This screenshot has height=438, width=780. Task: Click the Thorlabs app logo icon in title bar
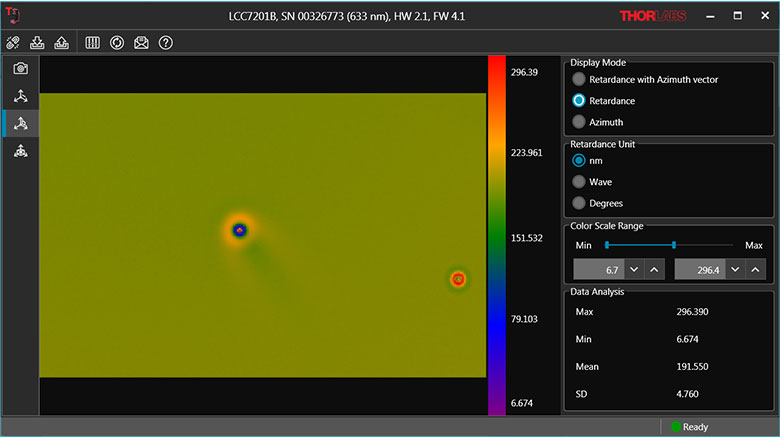13,15
